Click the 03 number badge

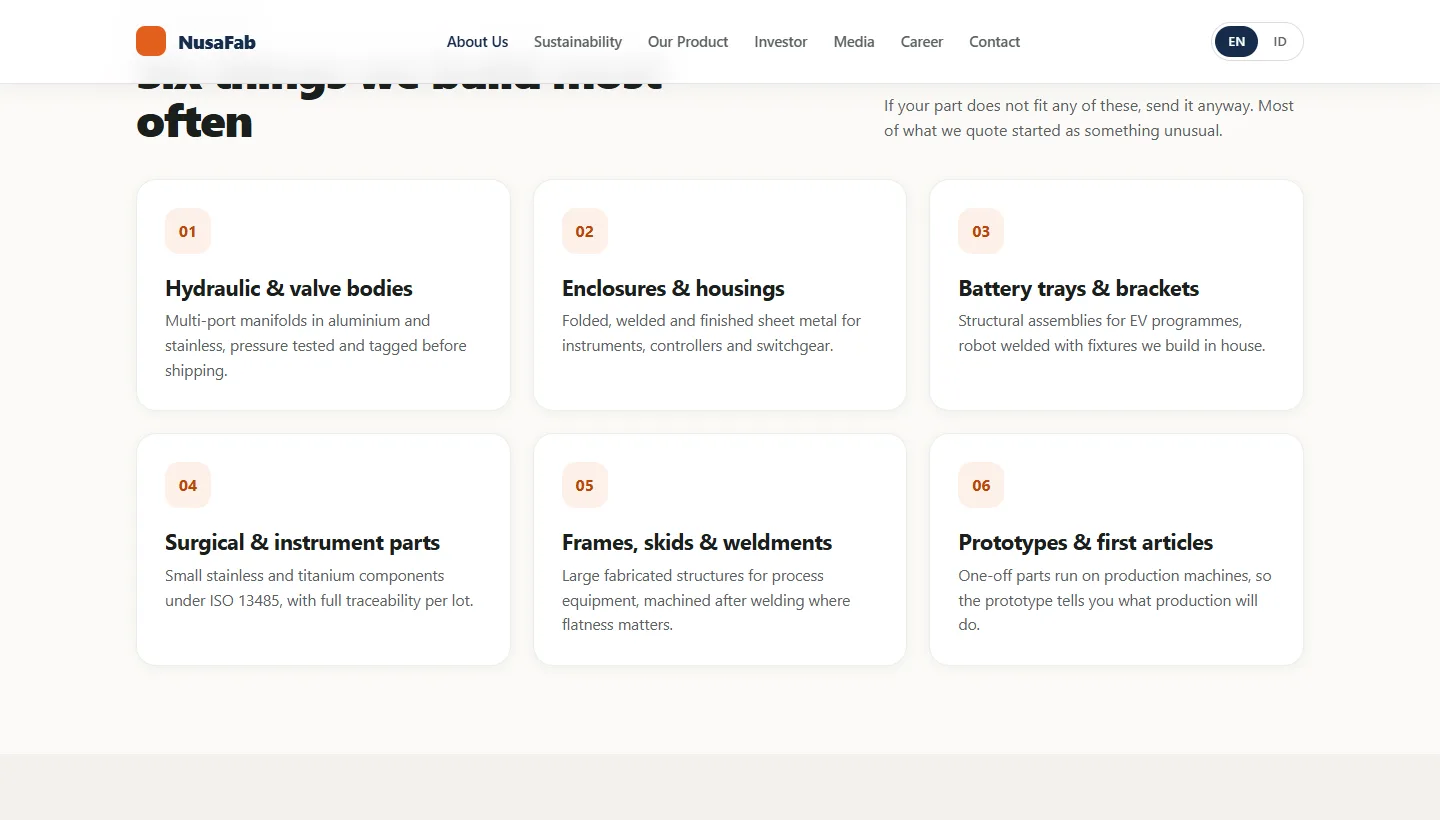981,231
